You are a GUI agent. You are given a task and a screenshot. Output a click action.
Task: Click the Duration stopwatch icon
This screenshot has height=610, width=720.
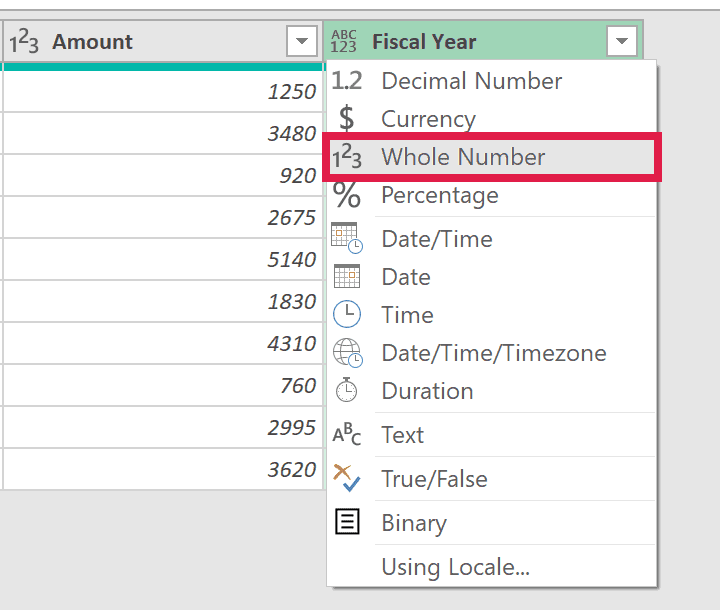click(347, 390)
